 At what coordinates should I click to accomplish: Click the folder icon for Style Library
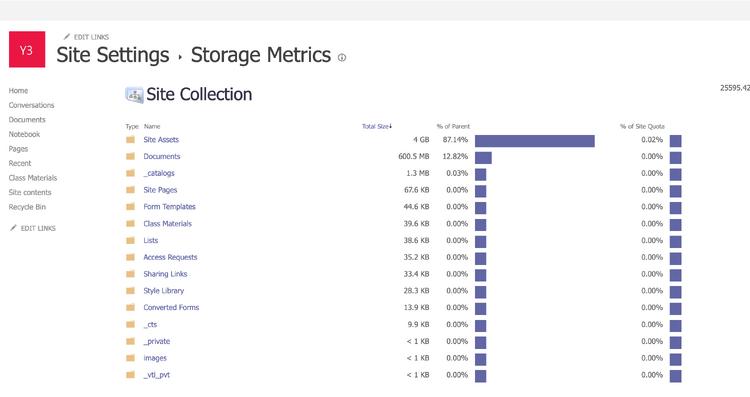coord(130,290)
